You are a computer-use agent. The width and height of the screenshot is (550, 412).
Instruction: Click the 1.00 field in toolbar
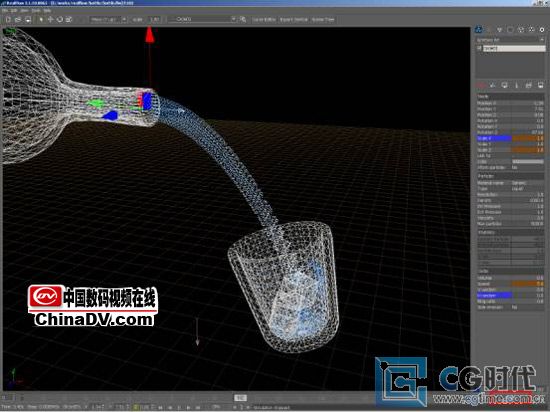pyautogui.click(x=155, y=20)
